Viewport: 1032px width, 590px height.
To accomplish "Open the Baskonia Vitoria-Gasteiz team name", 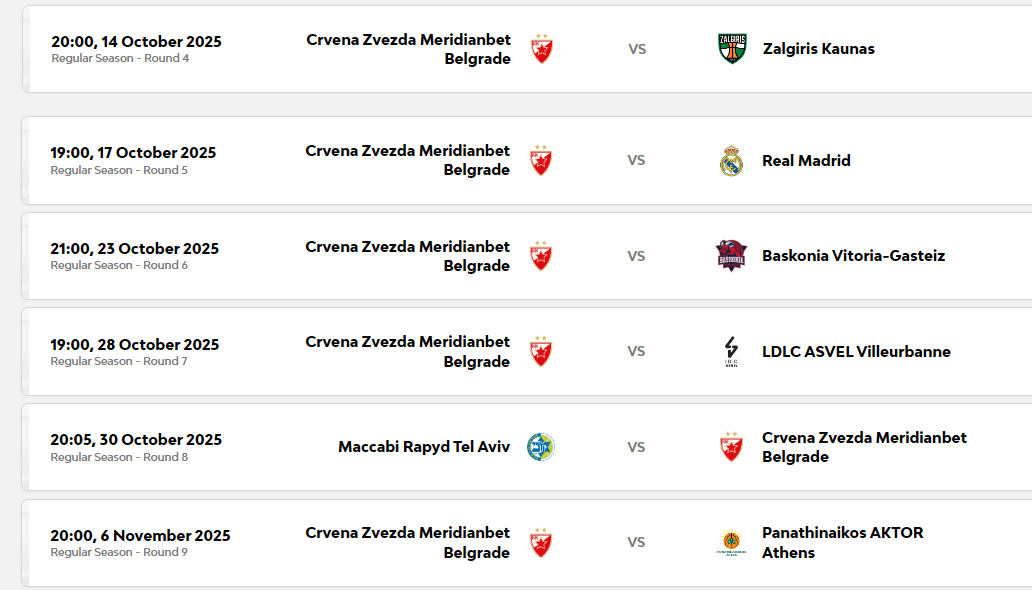I will coord(853,256).
